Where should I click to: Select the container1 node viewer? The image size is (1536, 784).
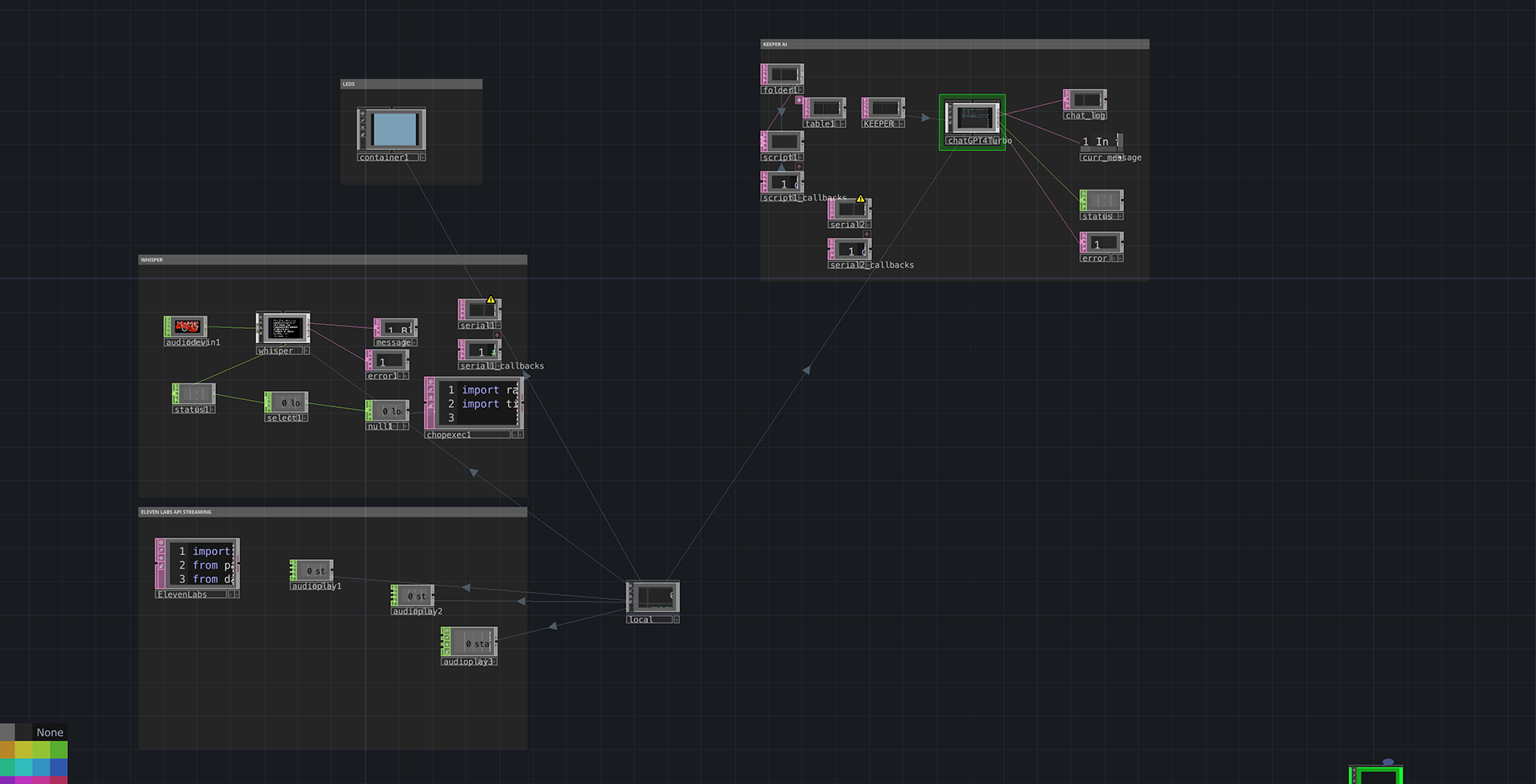coord(395,129)
